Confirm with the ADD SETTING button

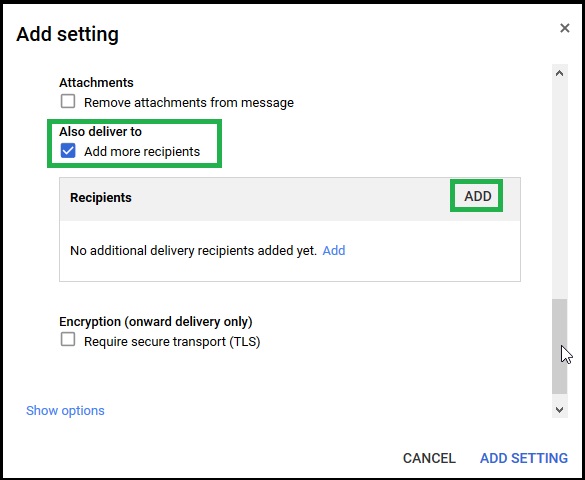pyautogui.click(x=524, y=458)
